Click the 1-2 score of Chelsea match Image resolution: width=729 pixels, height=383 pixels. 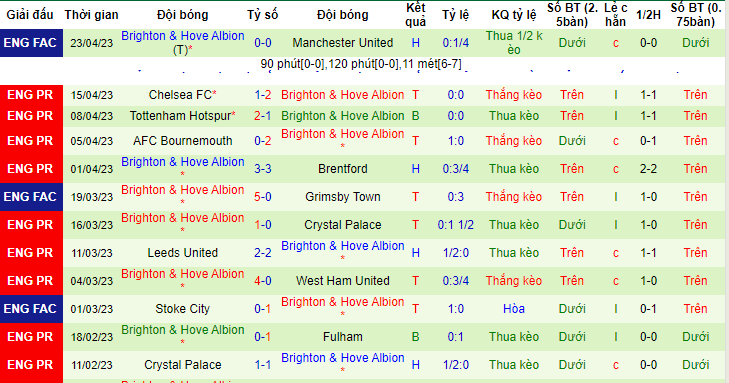click(263, 95)
